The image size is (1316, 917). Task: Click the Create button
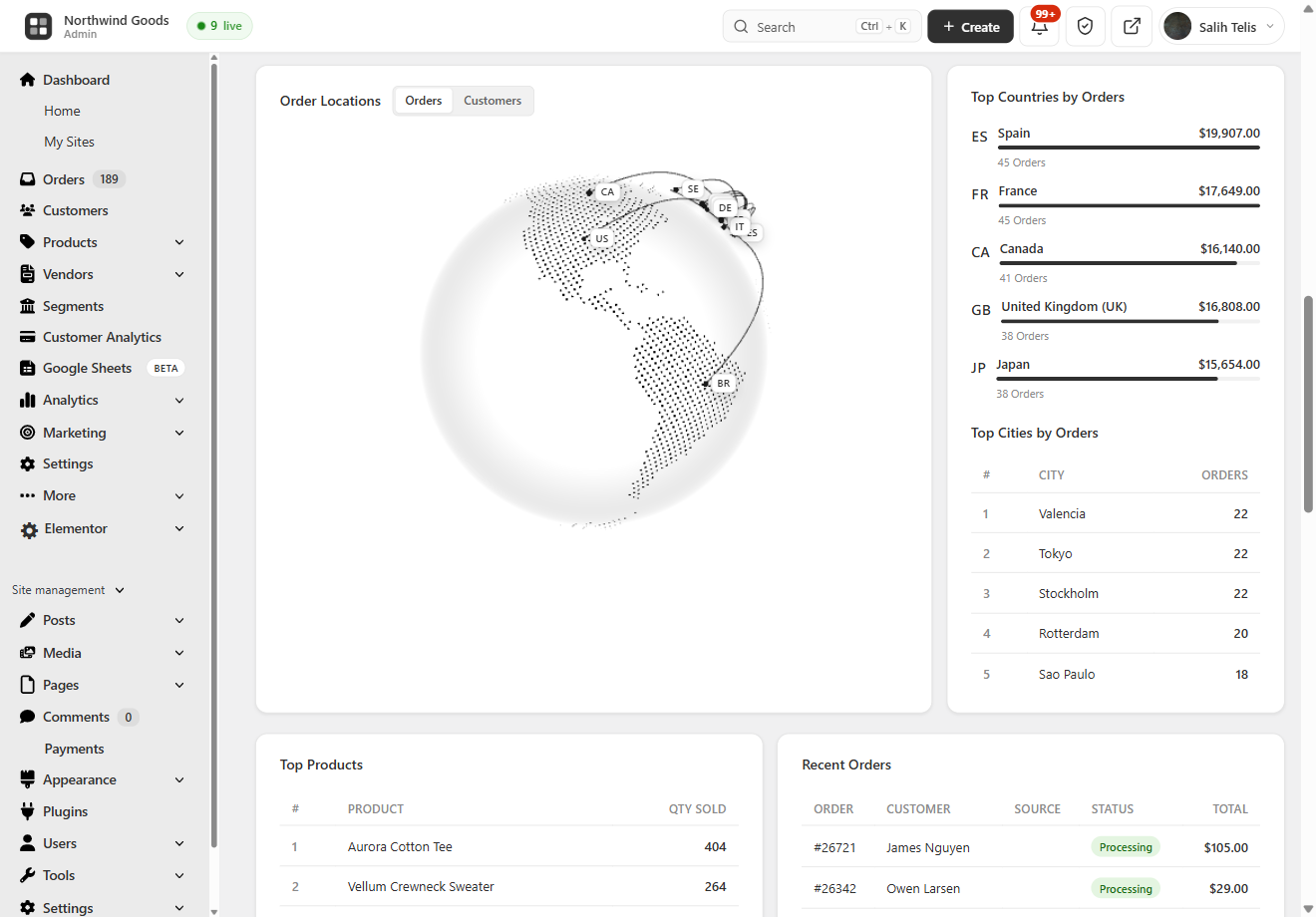(x=970, y=27)
